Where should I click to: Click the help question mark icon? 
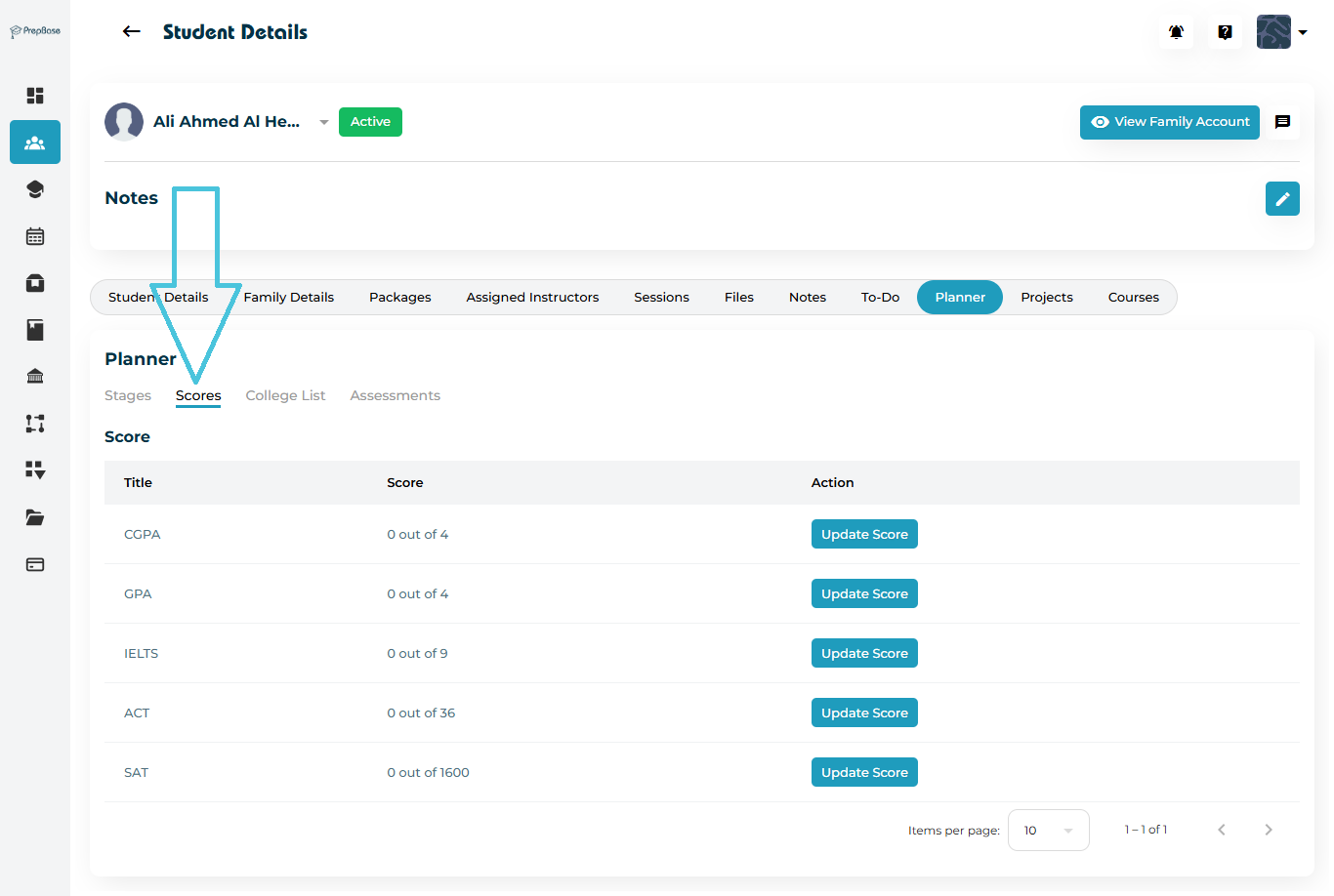(x=1225, y=32)
